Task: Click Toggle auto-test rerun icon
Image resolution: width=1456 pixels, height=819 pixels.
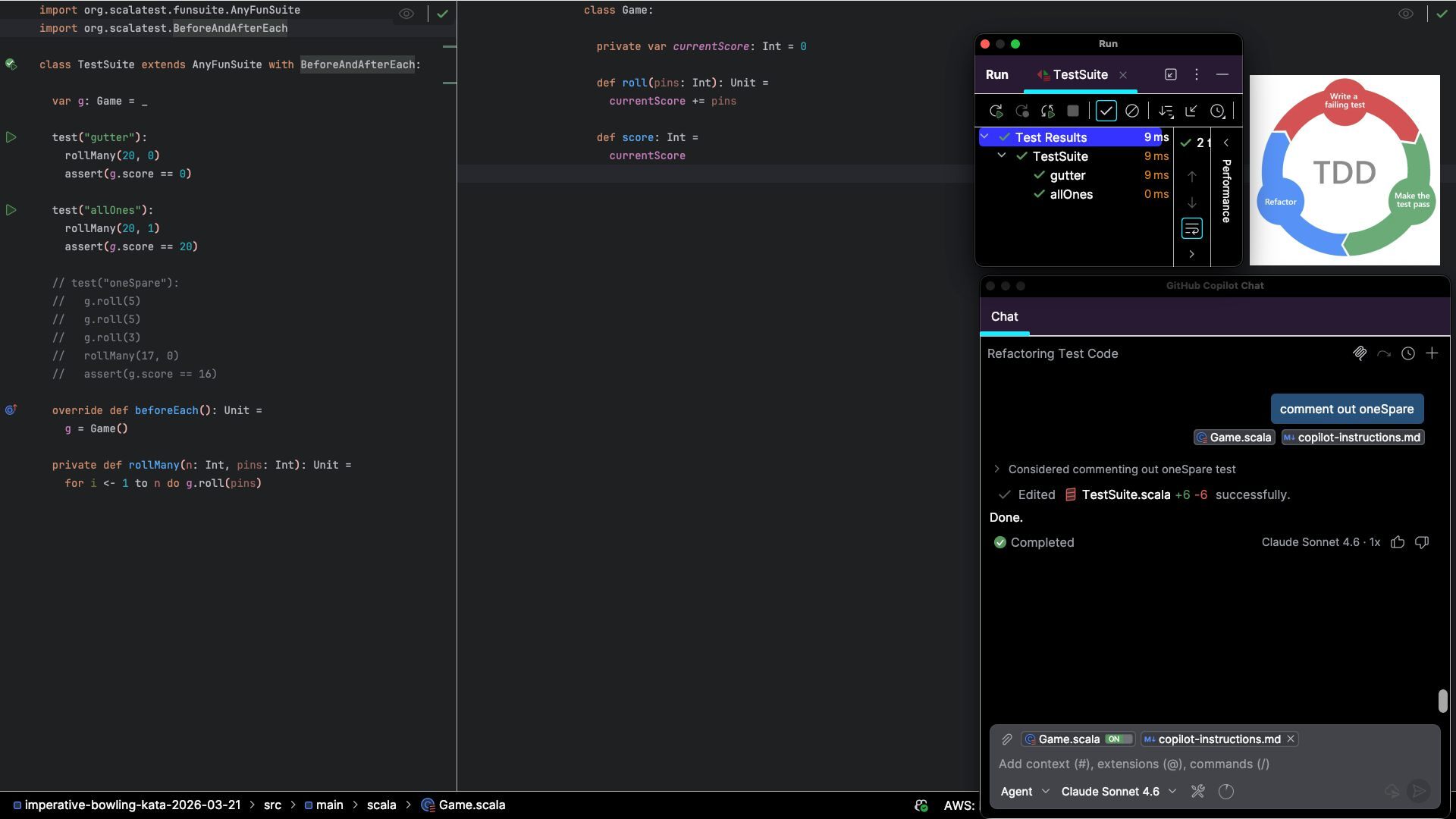Action: [1048, 111]
